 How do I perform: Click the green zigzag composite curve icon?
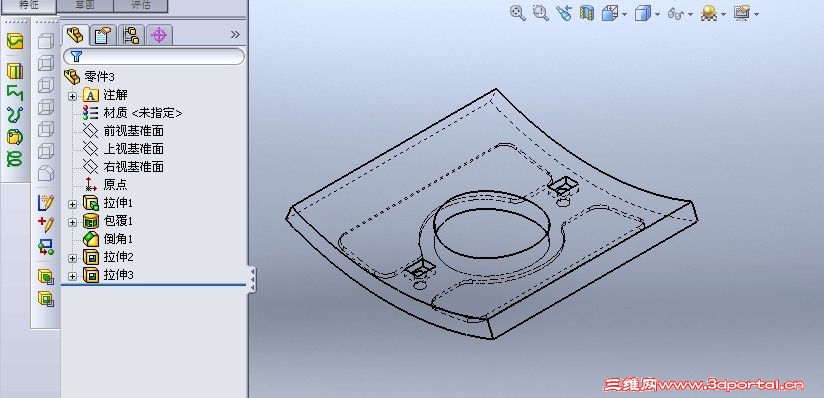point(15,93)
